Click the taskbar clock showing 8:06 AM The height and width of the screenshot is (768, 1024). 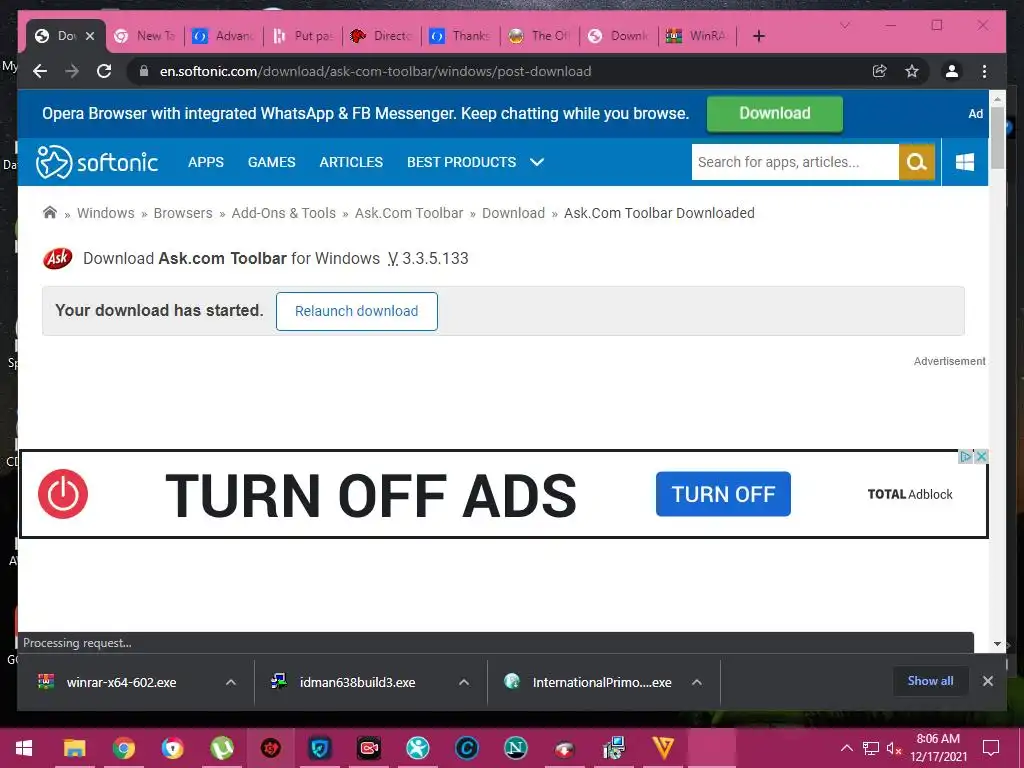click(938, 748)
